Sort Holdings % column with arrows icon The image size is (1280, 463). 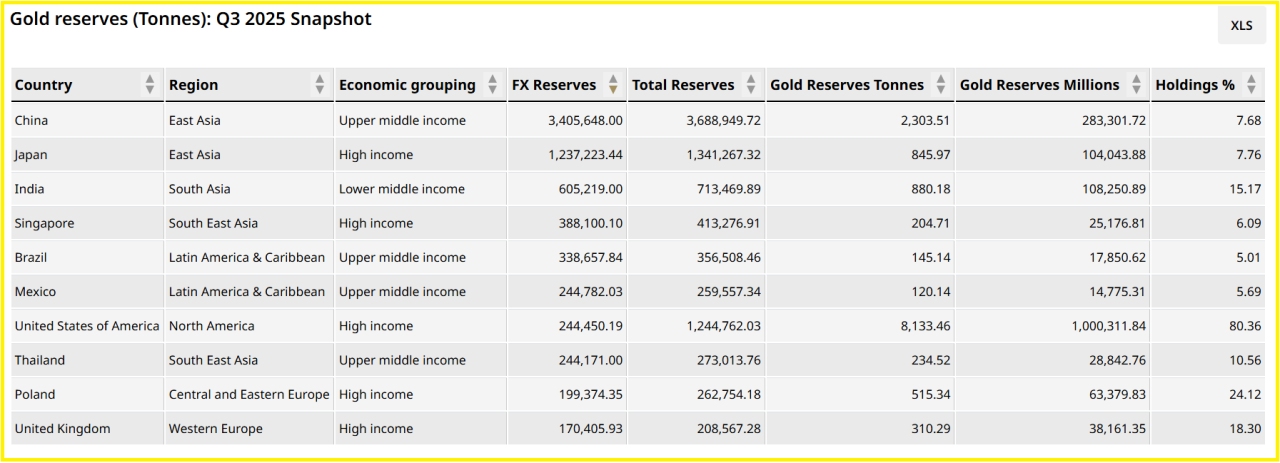[x=1252, y=85]
